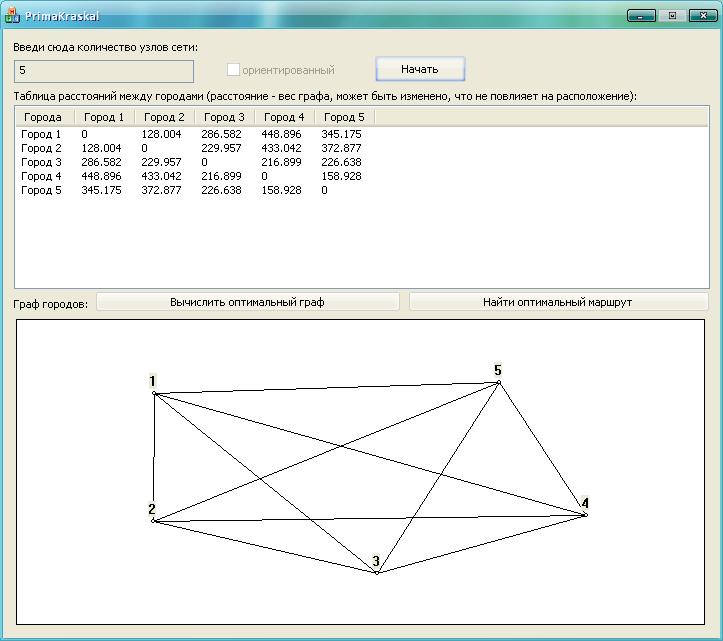
Task: Select the Город 2 table row label
Action: tap(41, 148)
